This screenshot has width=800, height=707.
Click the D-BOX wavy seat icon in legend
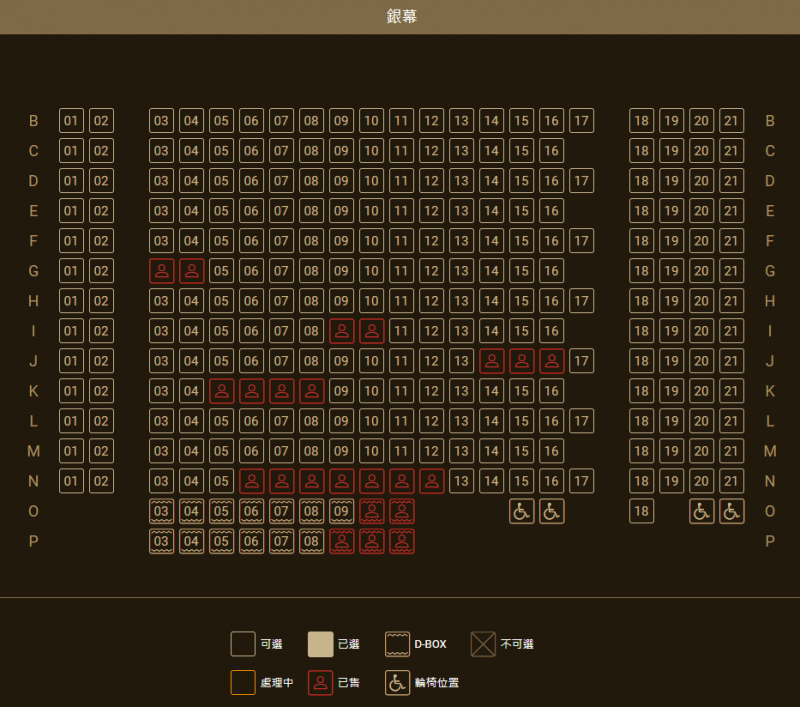398,644
